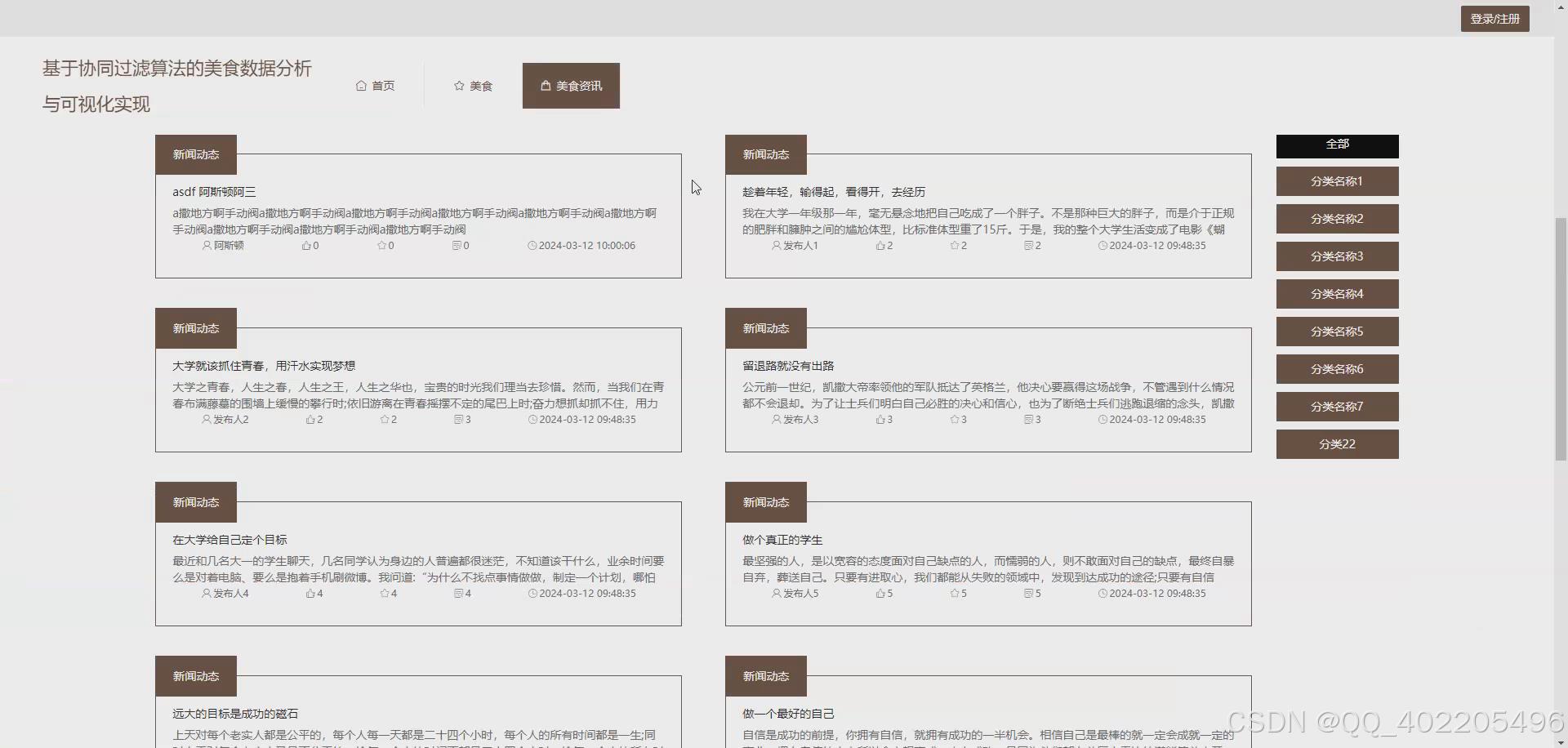Image resolution: width=1568 pixels, height=748 pixels.
Task: Click the star icon on 发布人1 article
Action: [x=955, y=246]
